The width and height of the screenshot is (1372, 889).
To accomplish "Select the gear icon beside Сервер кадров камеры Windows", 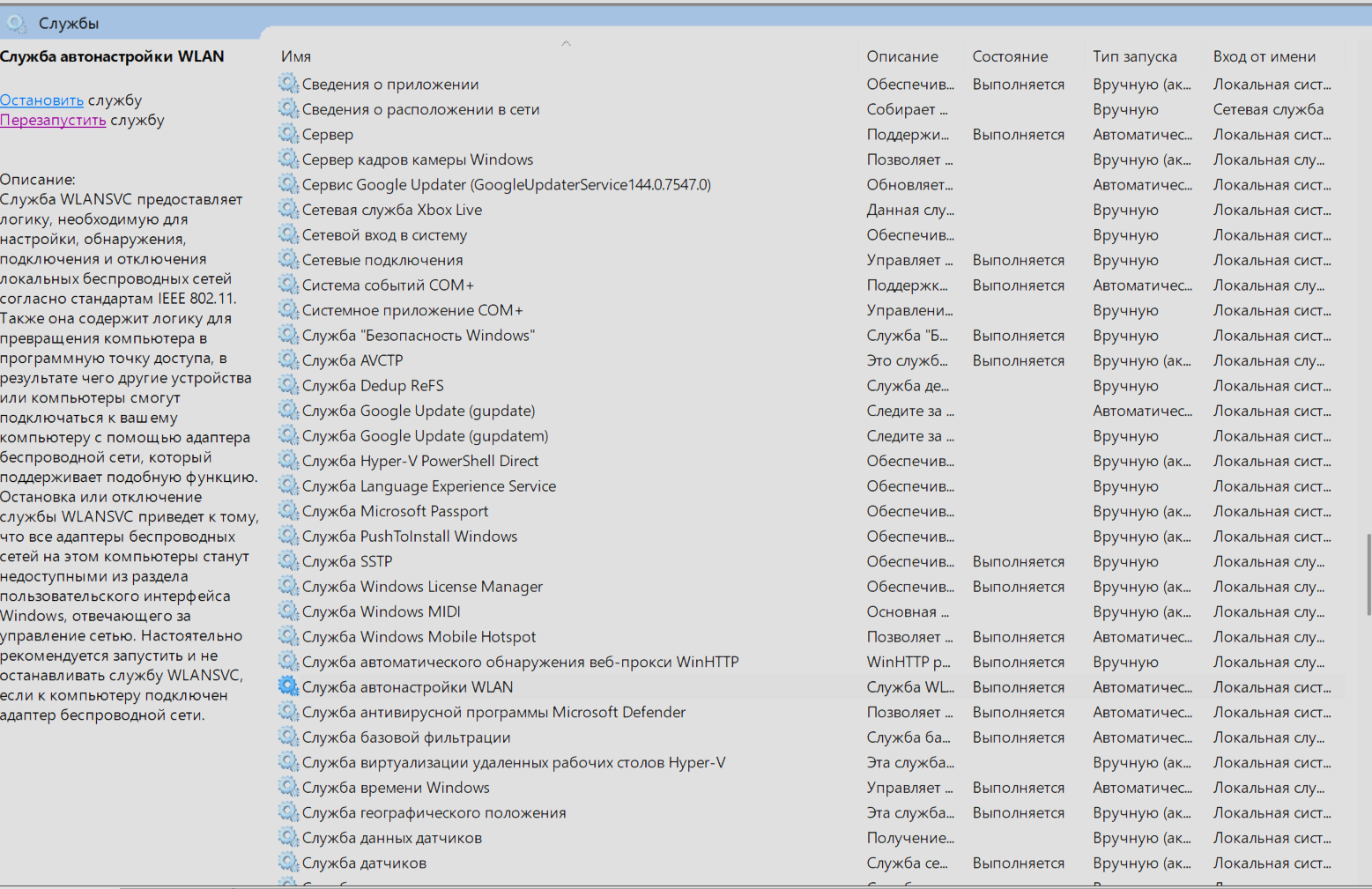I will [288, 159].
